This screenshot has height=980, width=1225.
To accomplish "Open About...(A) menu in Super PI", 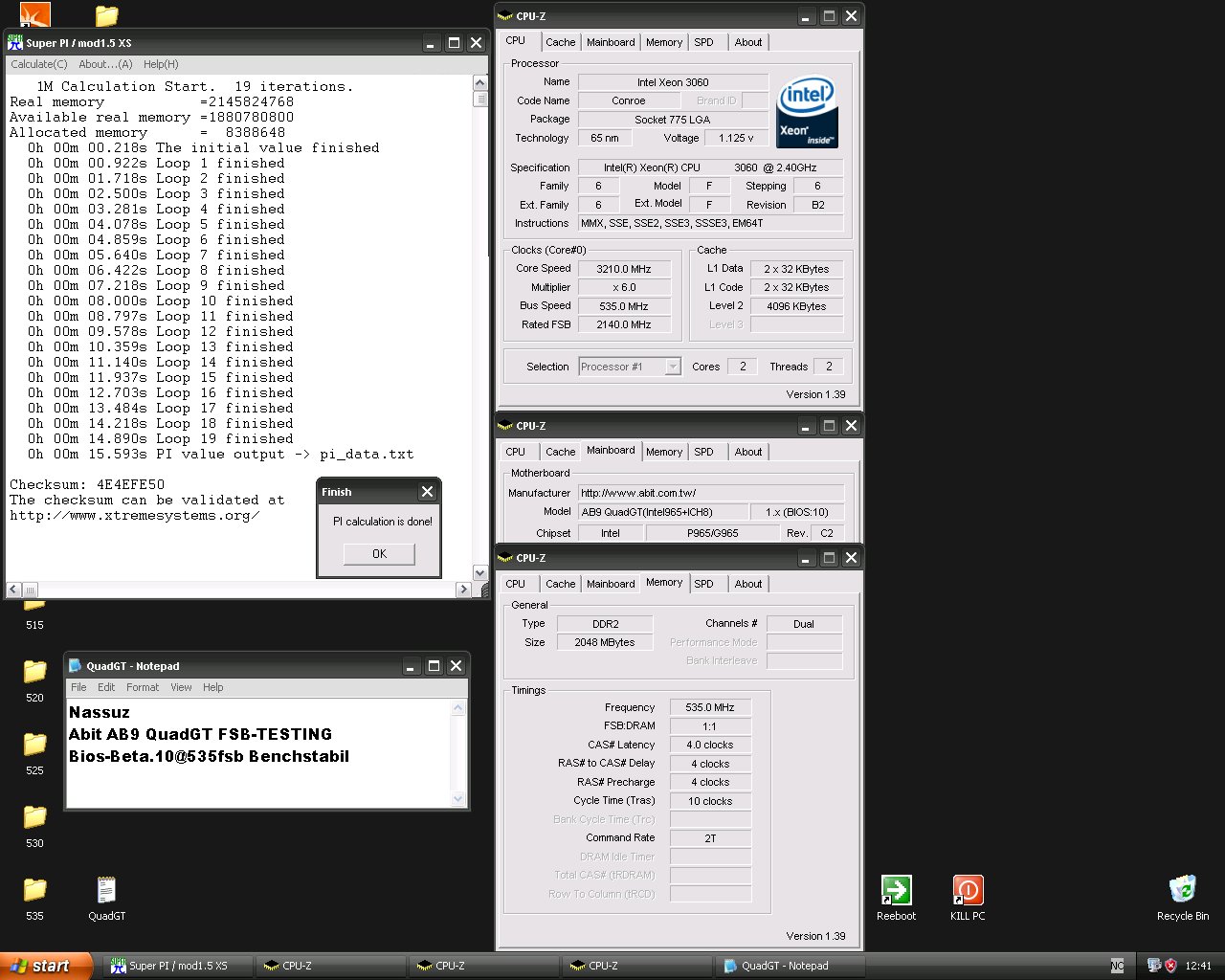I will [105, 64].
